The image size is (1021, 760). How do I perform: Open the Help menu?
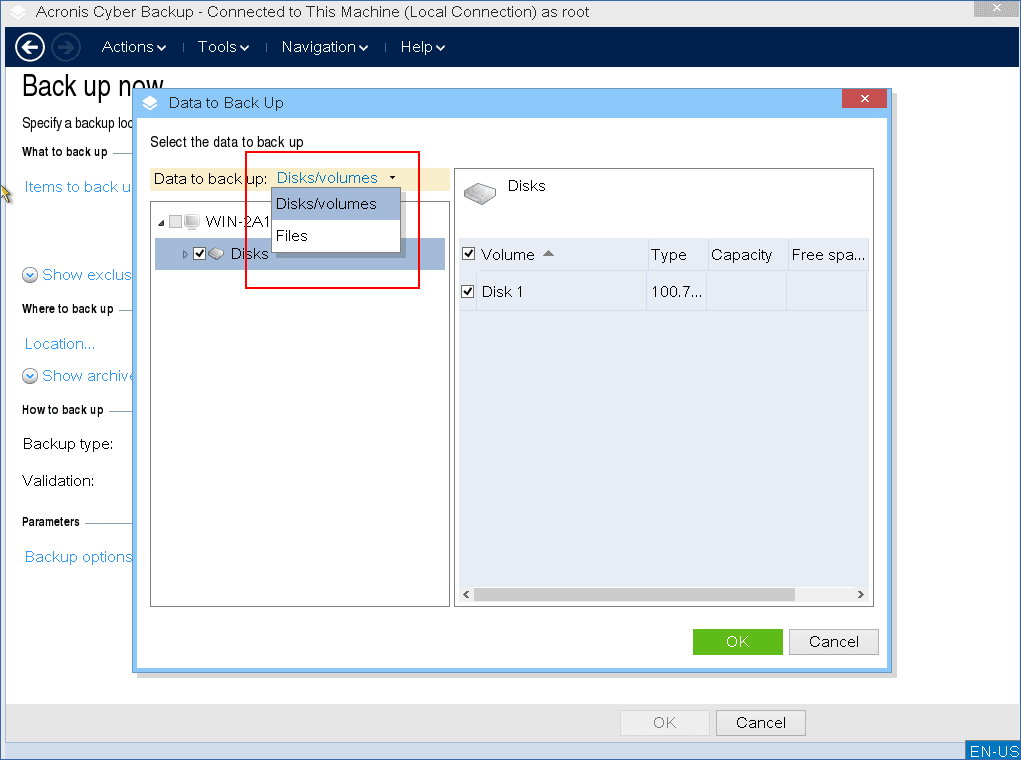[423, 47]
